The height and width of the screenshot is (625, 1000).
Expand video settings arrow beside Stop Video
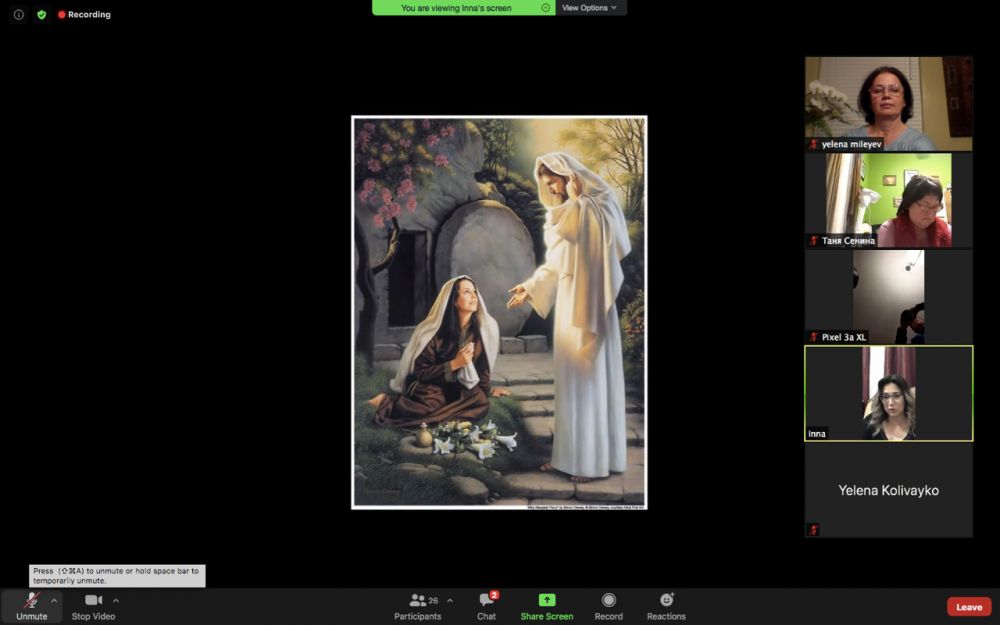click(x=115, y=601)
